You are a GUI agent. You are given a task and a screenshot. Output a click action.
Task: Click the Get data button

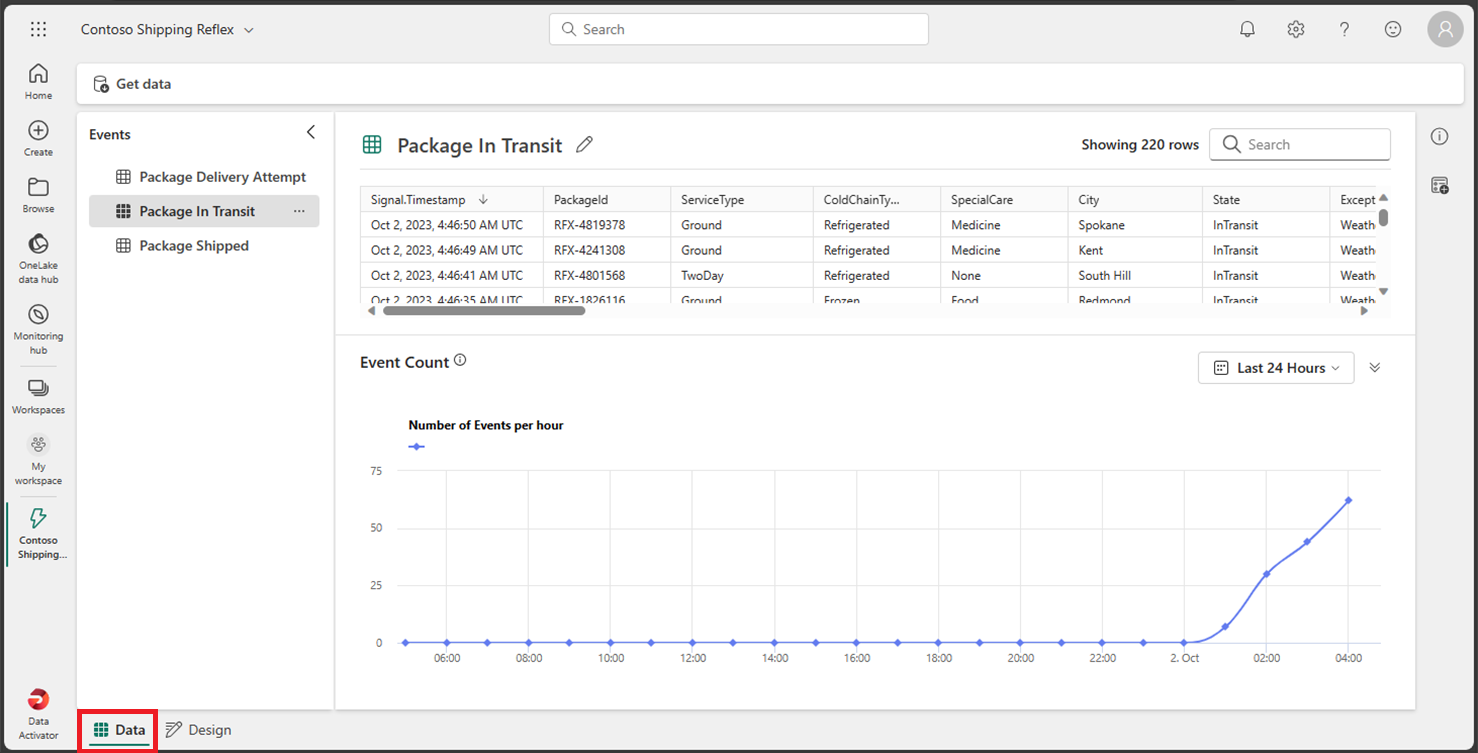click(x=132, y=84)
